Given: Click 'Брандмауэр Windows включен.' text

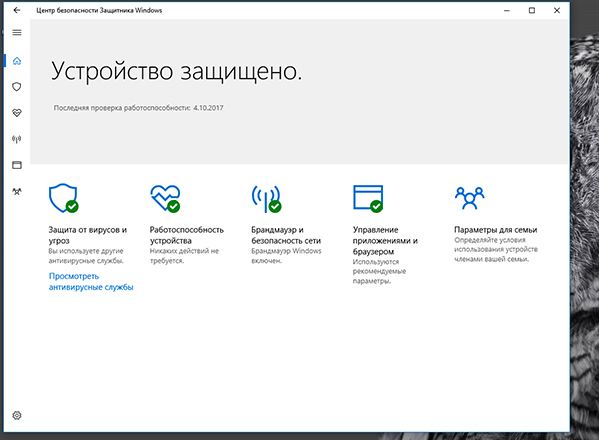Looking at the screenshot, I should [x=286, y=256].
